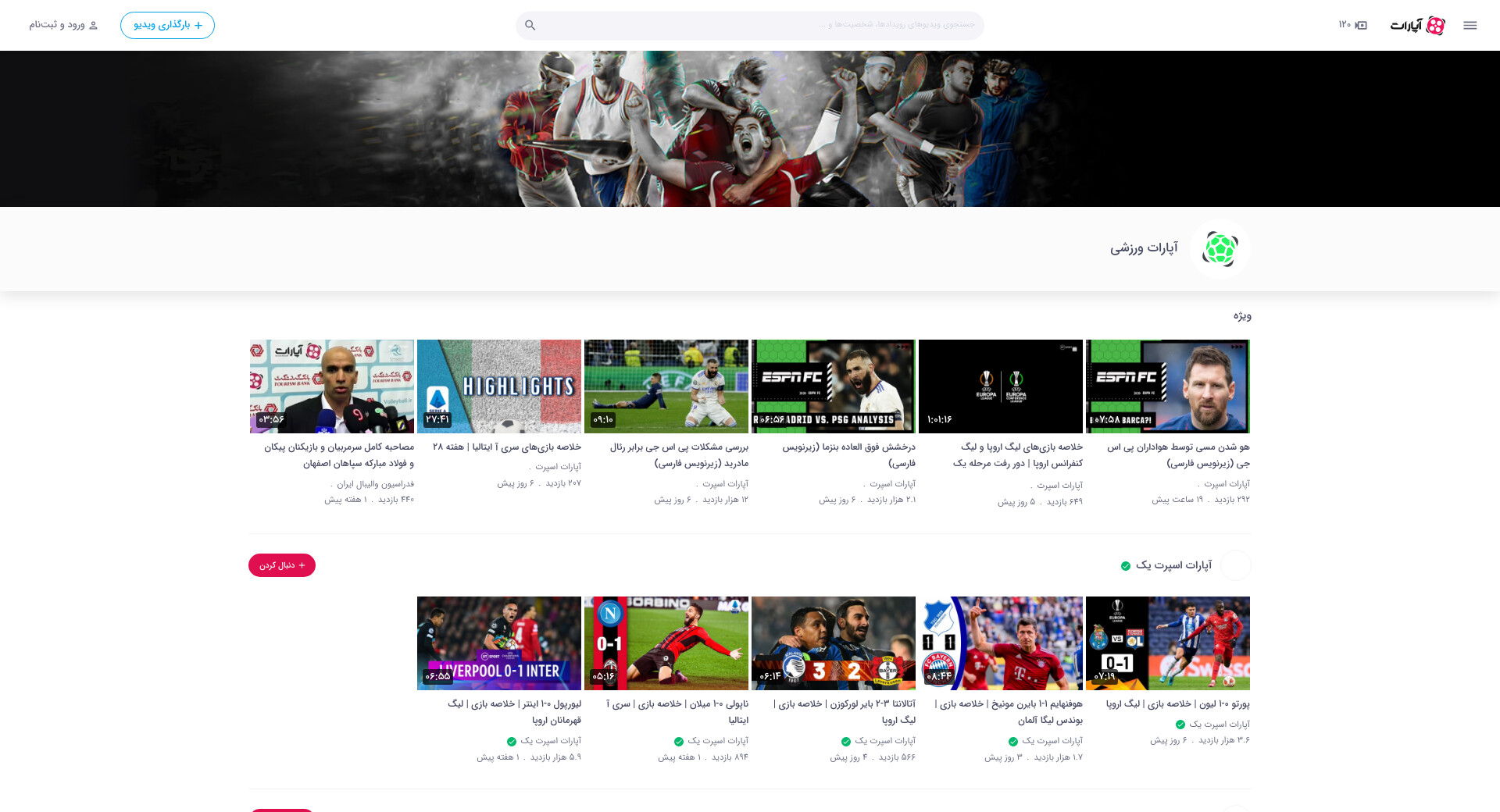
Task: Click the login and sign-up user icon
Action: tap(94, 25)
